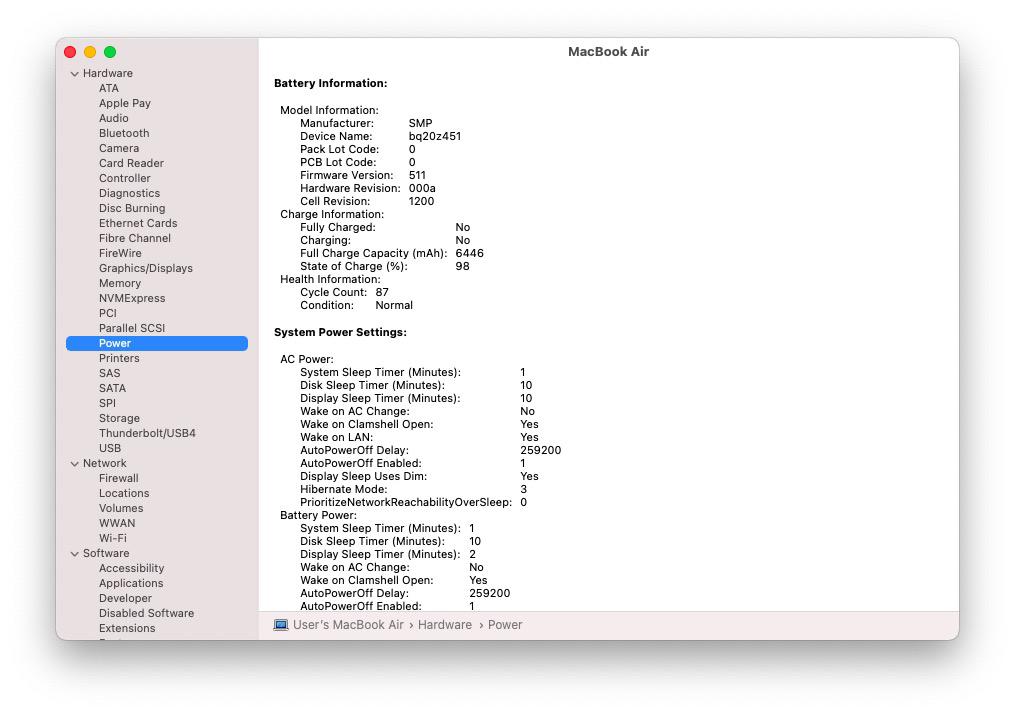
Task: Open the Wi-Fi entry
Action: pyautogui.click(x=113, y=538)
